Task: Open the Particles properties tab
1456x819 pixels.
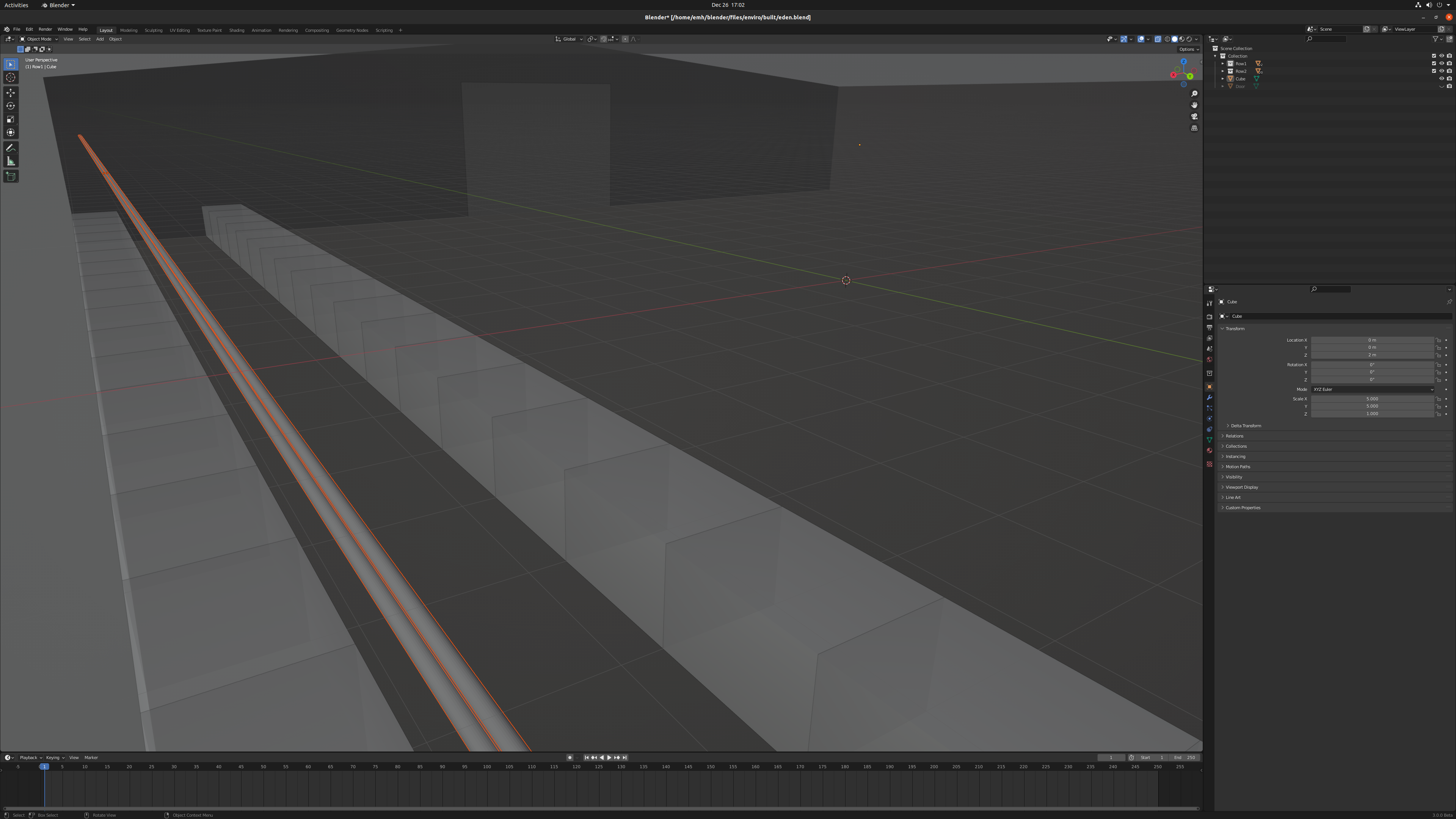Action: 1210,408
